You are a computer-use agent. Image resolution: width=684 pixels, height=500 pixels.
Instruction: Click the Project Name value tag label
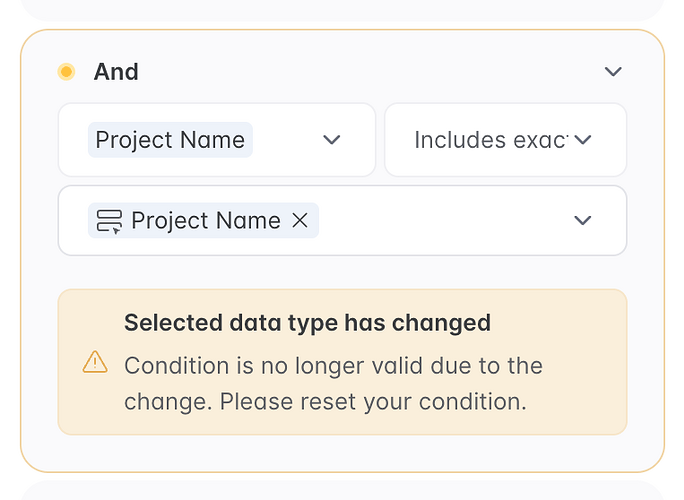click(205, 221)
